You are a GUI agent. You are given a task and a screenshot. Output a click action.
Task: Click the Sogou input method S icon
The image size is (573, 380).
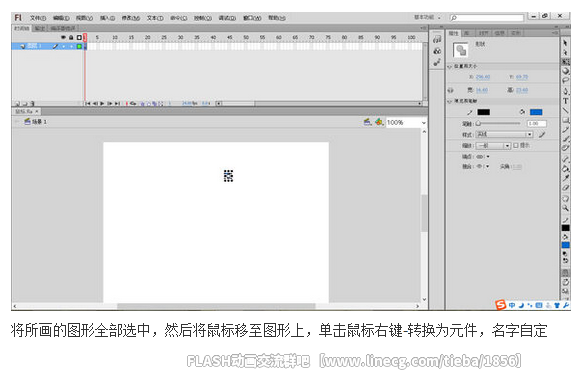(500, 305)
